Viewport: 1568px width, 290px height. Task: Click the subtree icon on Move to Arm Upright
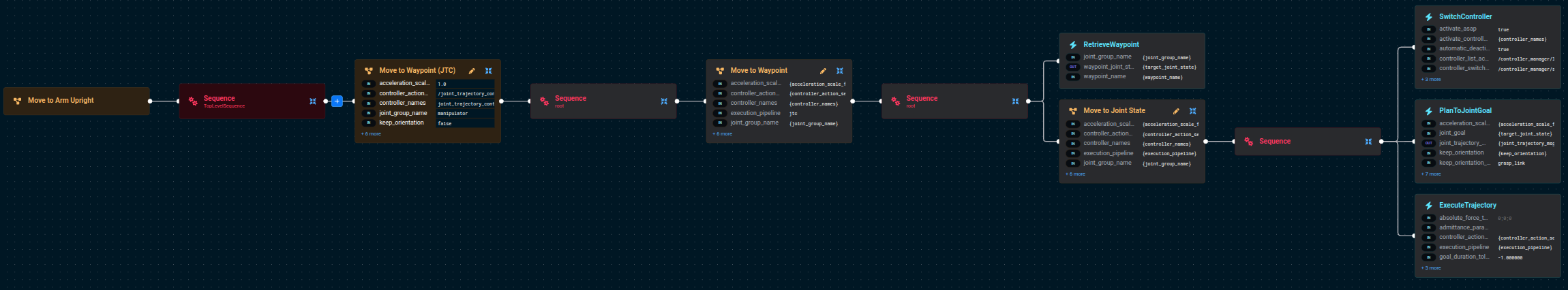coord(18,101)
